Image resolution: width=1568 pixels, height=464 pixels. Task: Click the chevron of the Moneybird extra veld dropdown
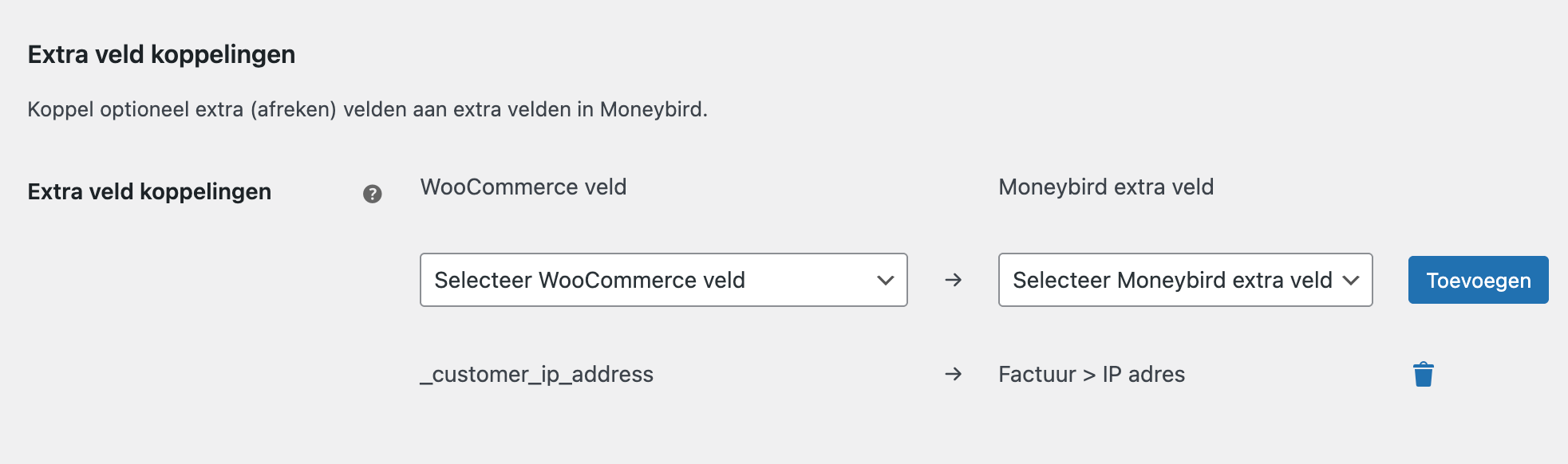tap(1350, 280)
